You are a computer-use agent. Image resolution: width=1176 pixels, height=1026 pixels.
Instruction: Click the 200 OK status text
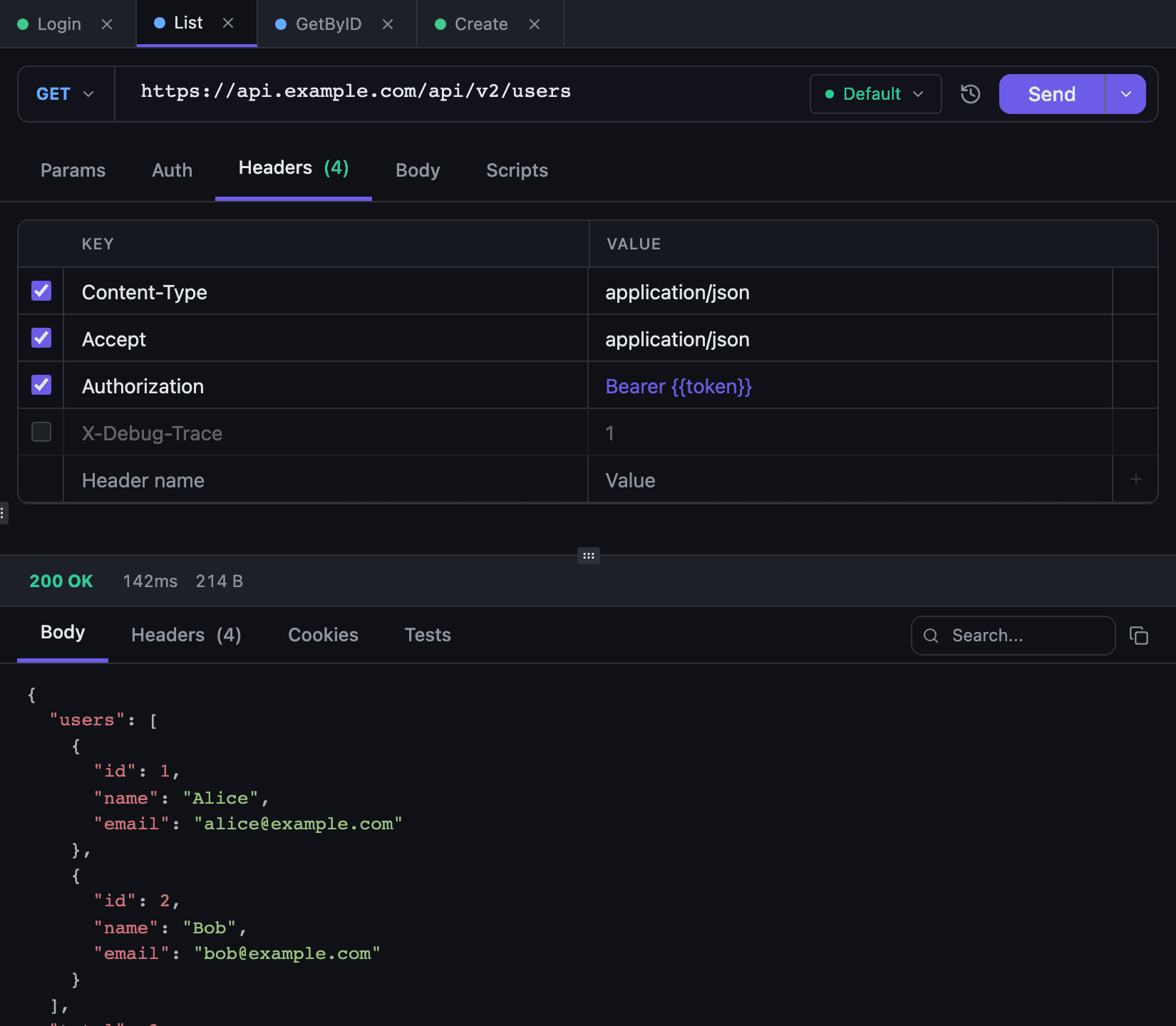click(x=61, y=581)
